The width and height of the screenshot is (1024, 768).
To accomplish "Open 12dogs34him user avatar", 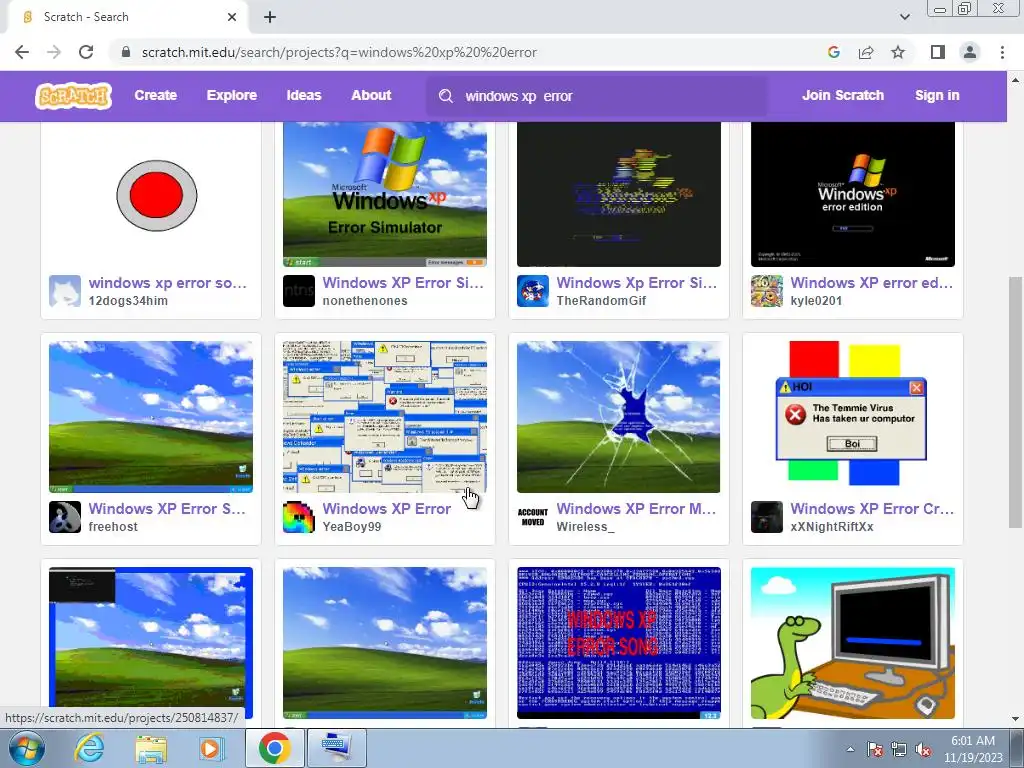I will click(x=65, y=291).
